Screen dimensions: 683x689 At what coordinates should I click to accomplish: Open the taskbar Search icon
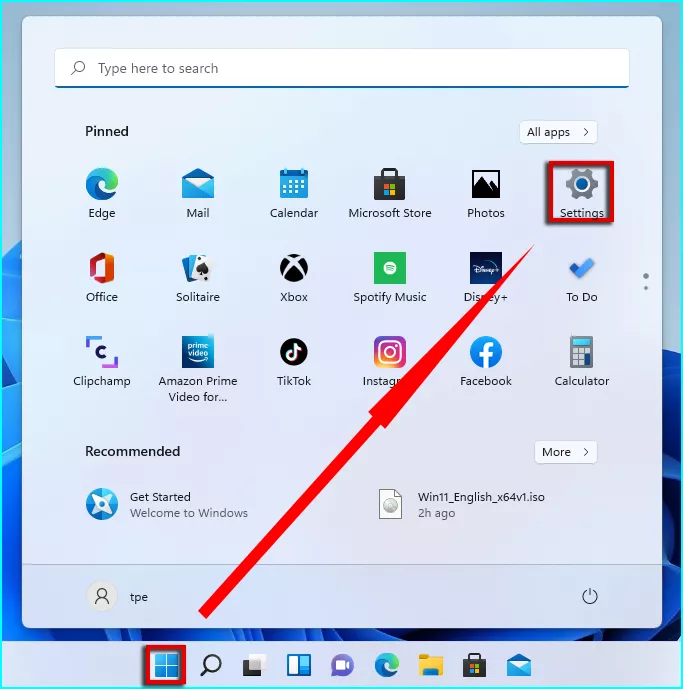(211, 665)
